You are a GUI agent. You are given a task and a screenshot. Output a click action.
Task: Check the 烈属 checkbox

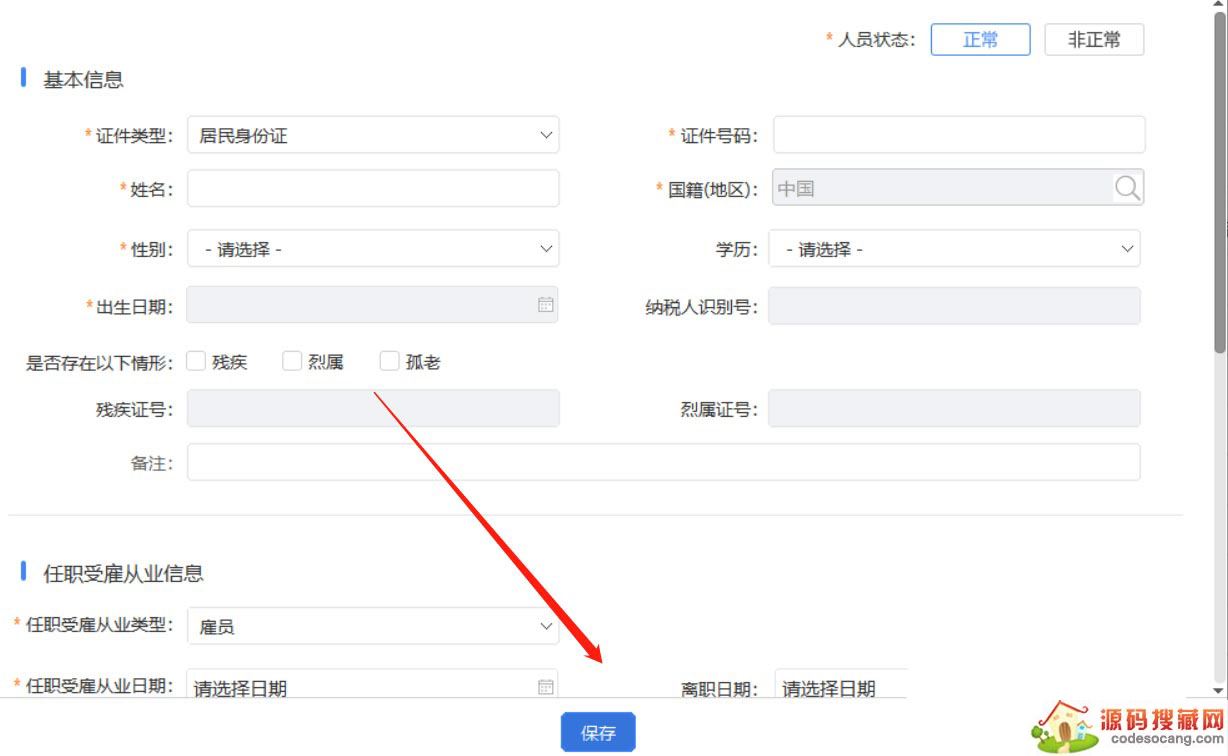click(x=292, y=362)
